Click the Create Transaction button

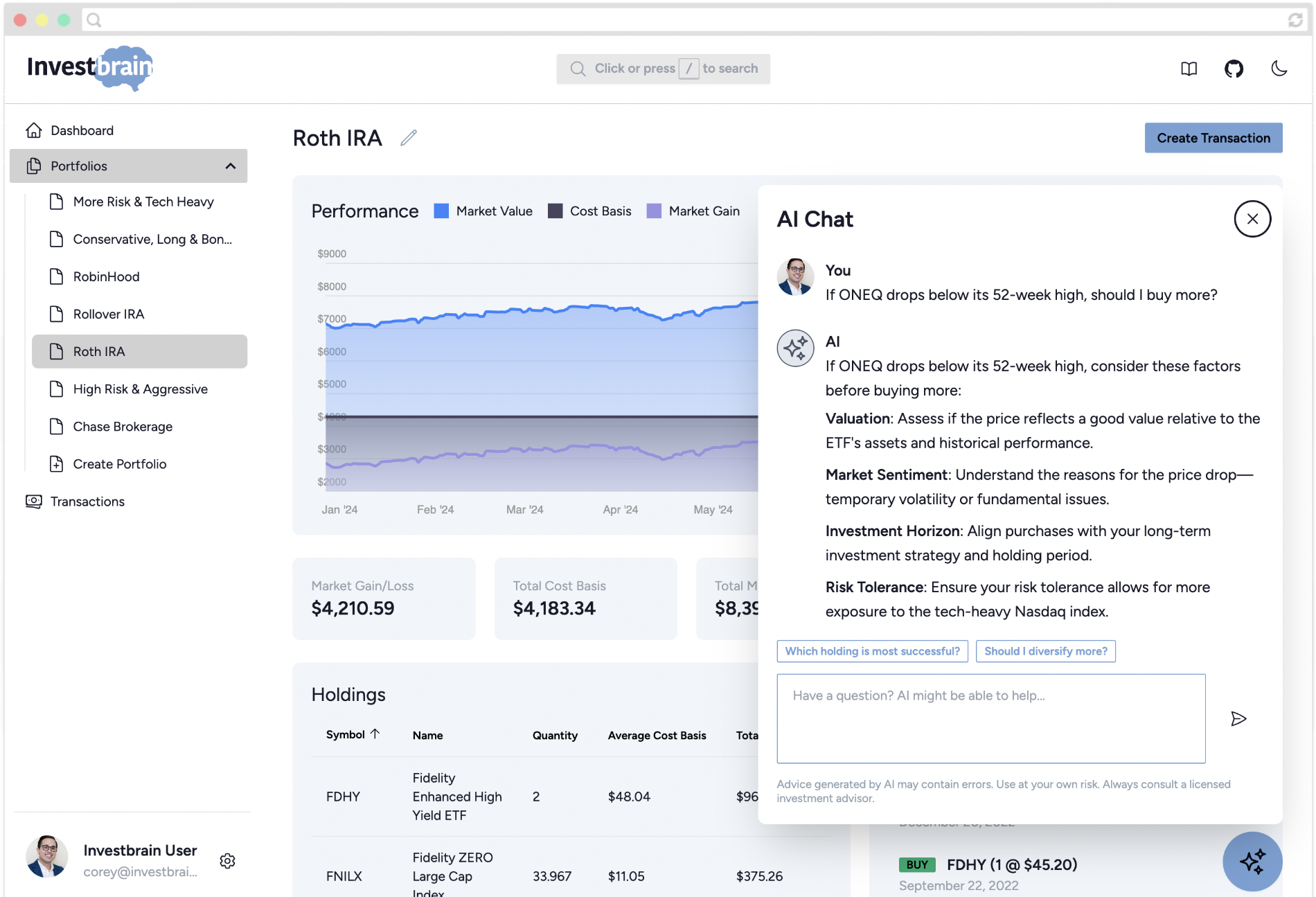click(x=1213, y=138)
